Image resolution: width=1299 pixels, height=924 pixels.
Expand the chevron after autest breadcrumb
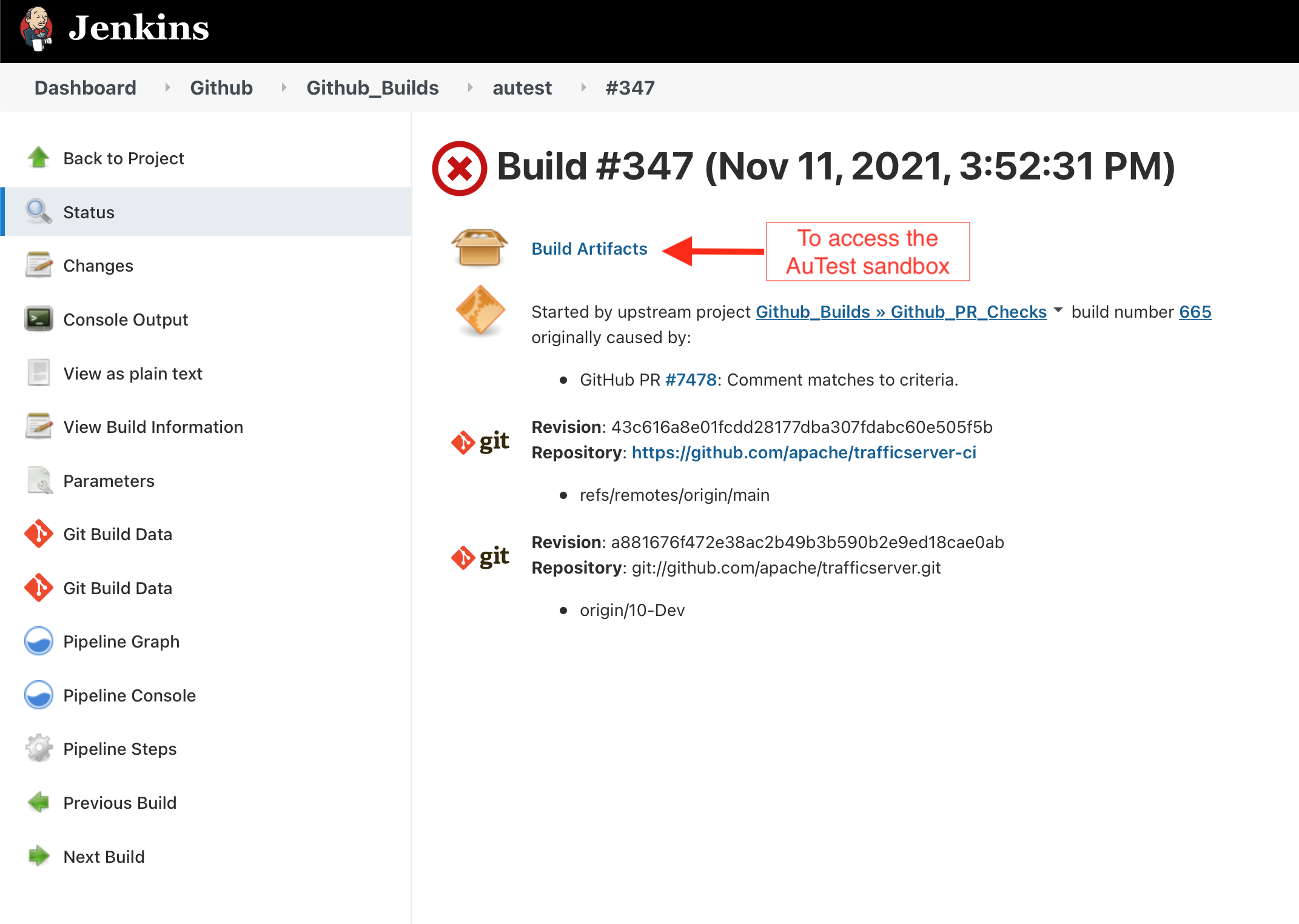(583, 87)
